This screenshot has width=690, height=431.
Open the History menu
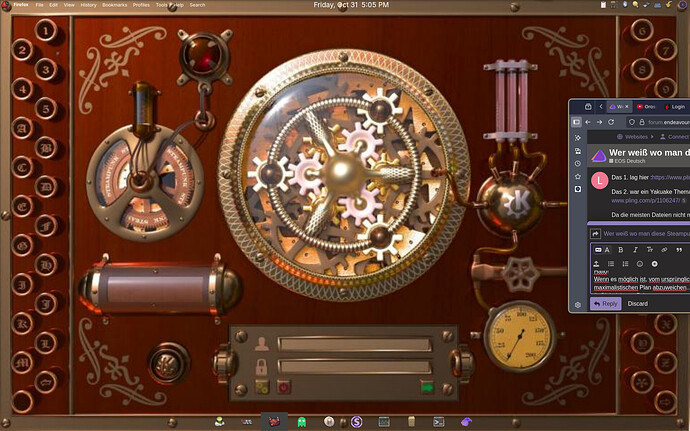[88, 5]
